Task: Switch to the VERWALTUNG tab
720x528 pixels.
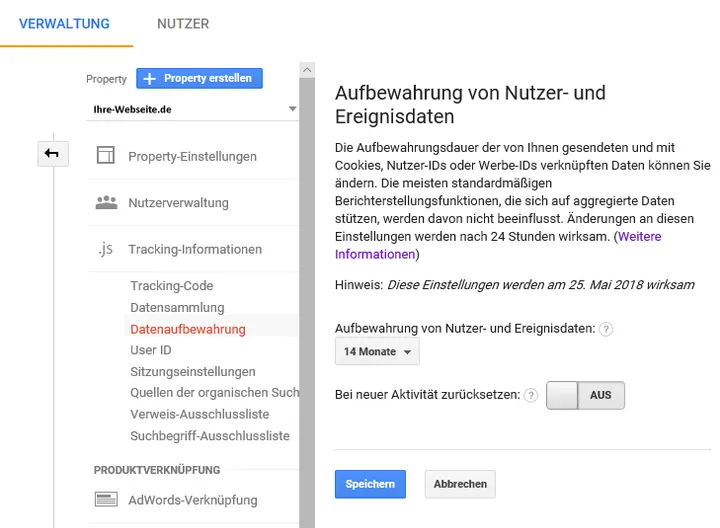Action: [64, 24]
